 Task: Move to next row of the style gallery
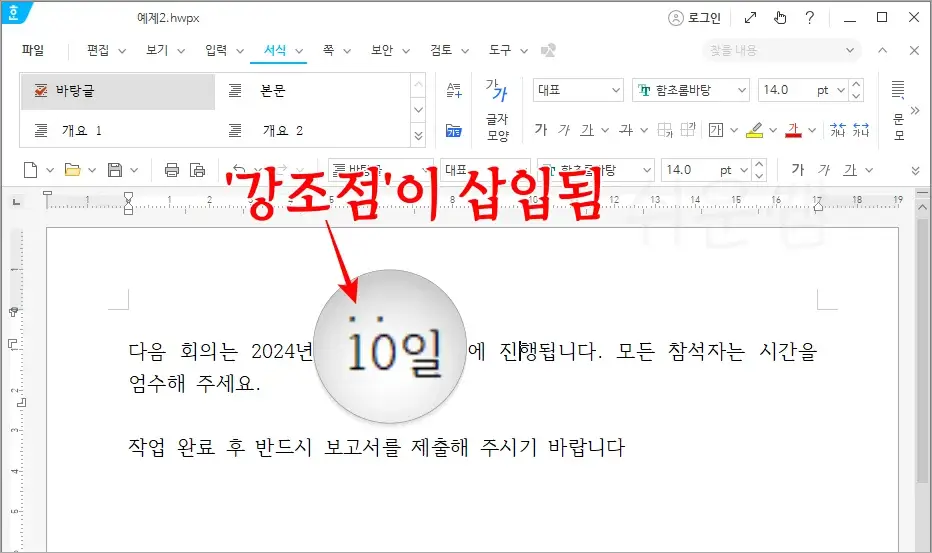[418, 110]
